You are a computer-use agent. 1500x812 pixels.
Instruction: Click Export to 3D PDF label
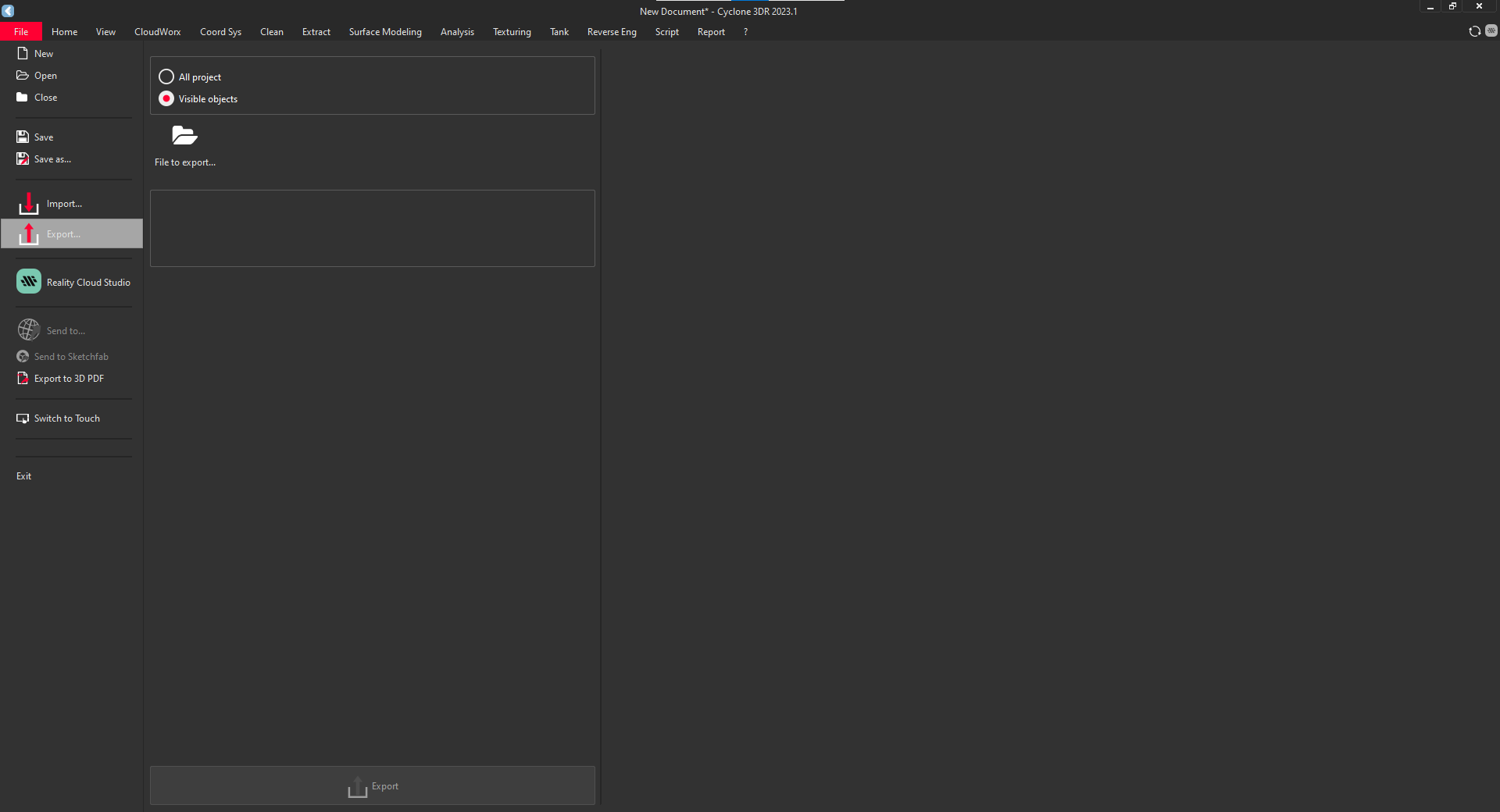pos(69,379)
